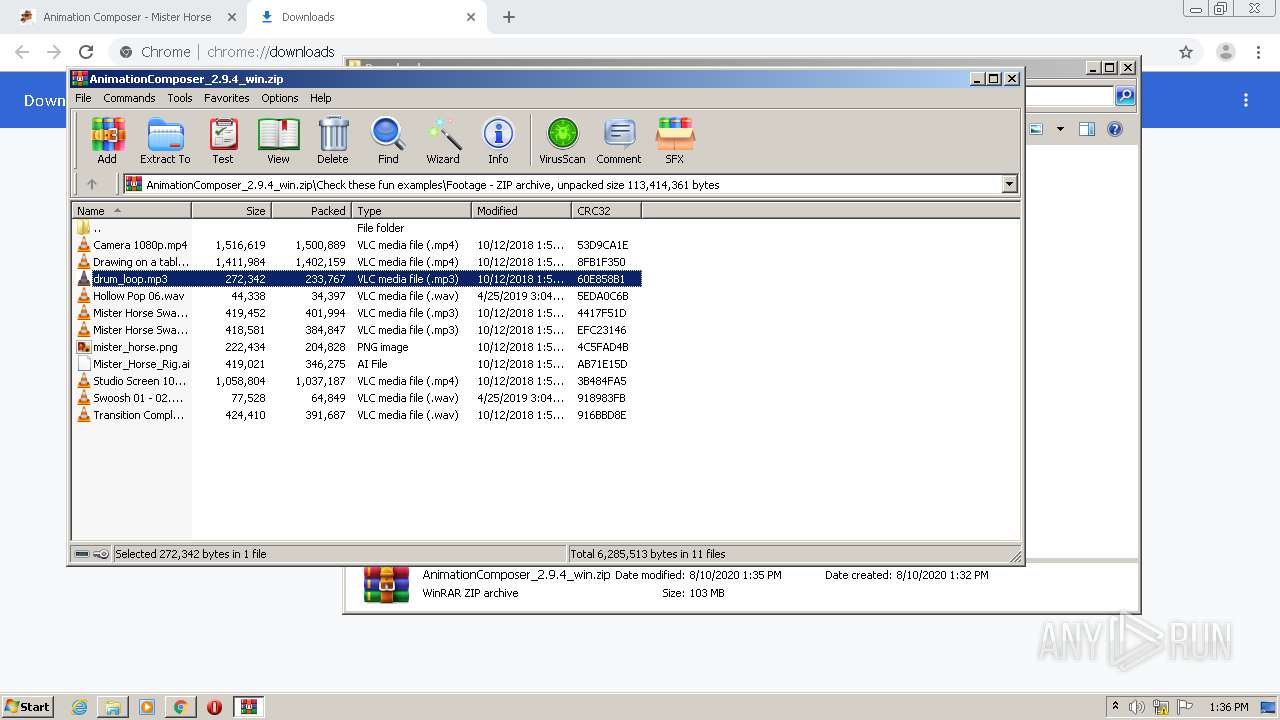Run VirusScan on the archive
The height and width of the screenshot is (720, 1280).
562,140
